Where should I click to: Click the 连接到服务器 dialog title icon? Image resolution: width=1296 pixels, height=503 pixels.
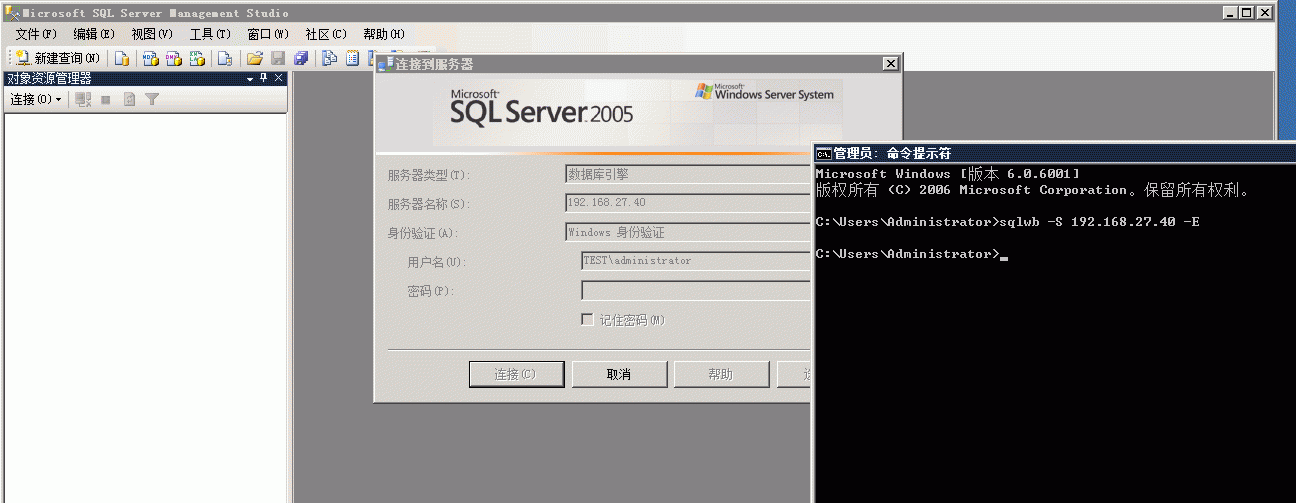click(x=386, y=64)
